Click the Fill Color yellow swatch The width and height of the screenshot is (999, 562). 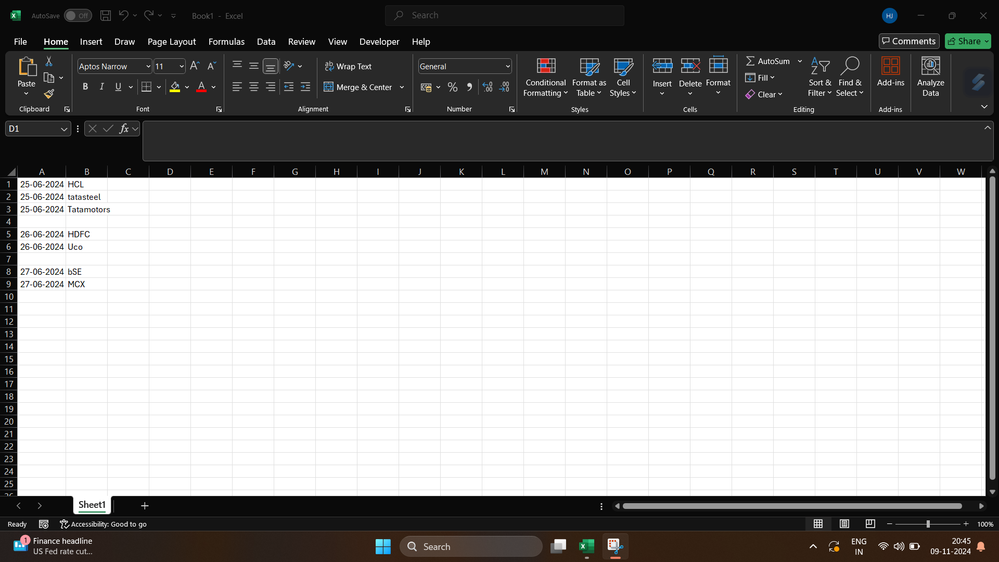click(x=175, y=87)
